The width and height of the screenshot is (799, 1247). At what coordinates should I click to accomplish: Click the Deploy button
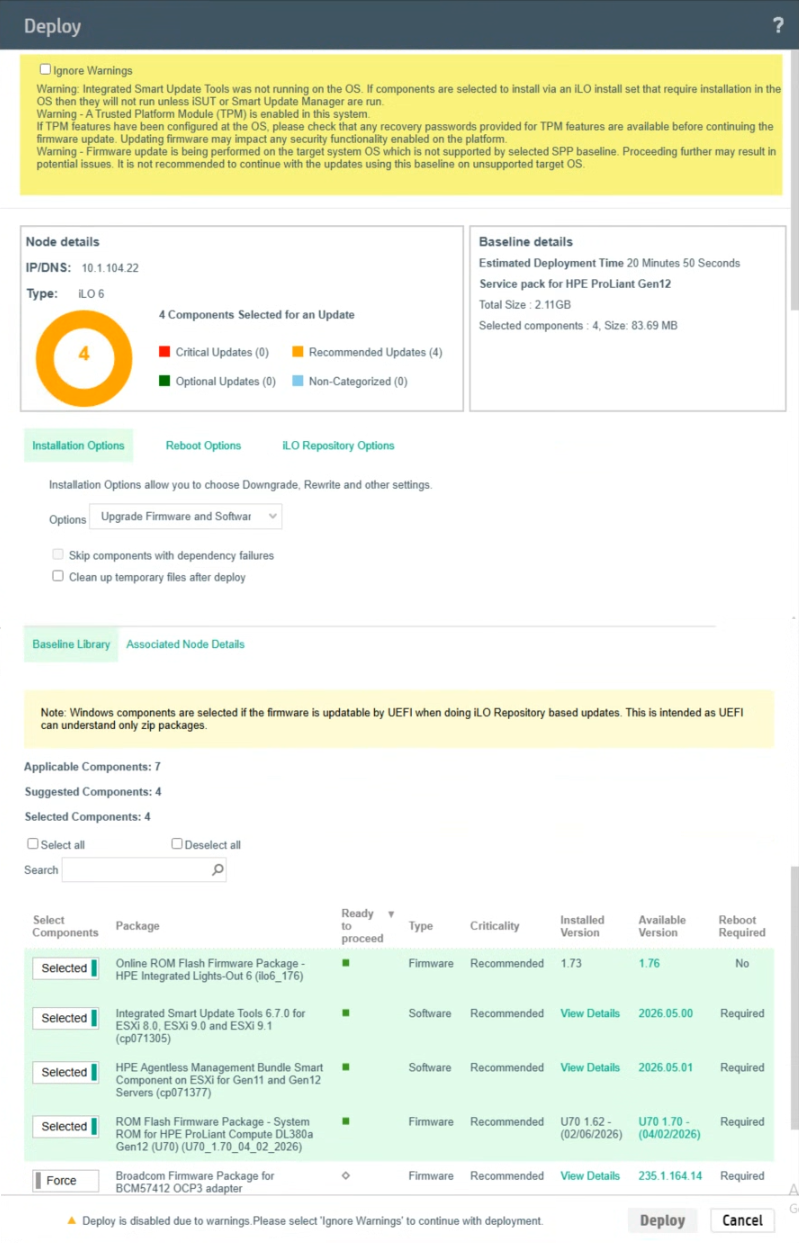click(x=662, y=1220)
